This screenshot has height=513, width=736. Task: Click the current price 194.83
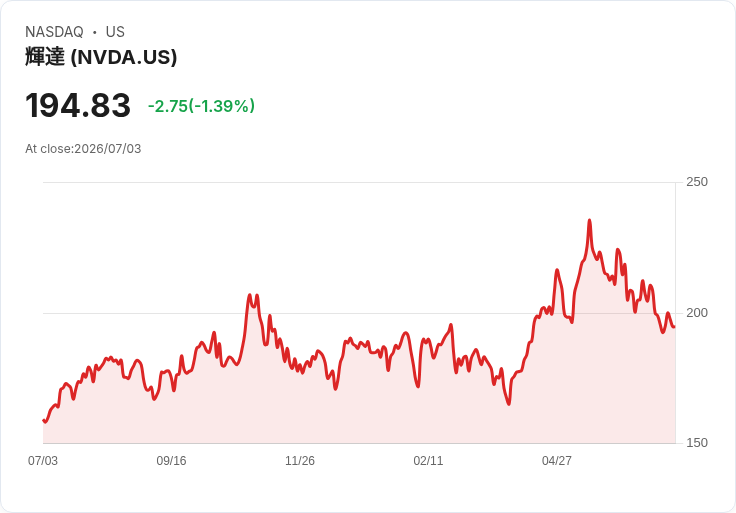tap(78, 106)
